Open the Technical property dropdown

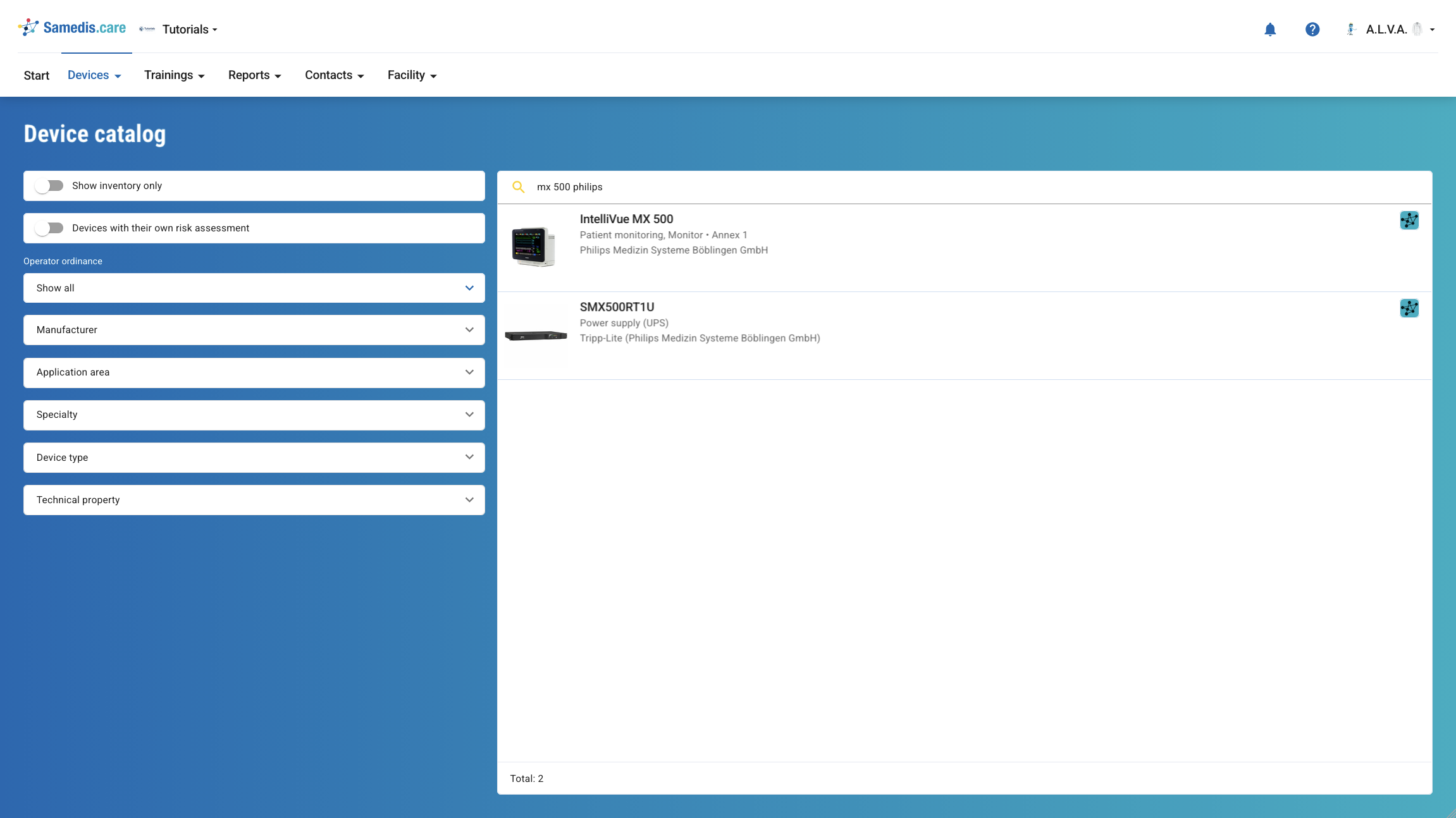pos(254,500)
